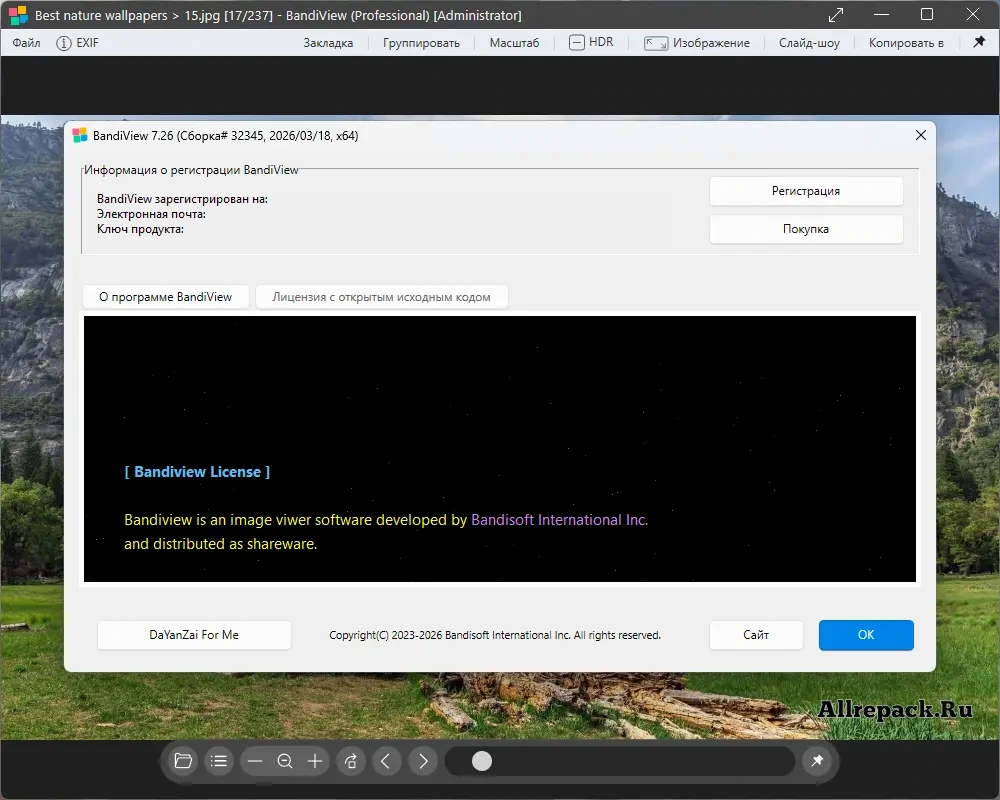
Task: Open the Масштаб menu
Action: pyautogui.click(x=514, y=43)
